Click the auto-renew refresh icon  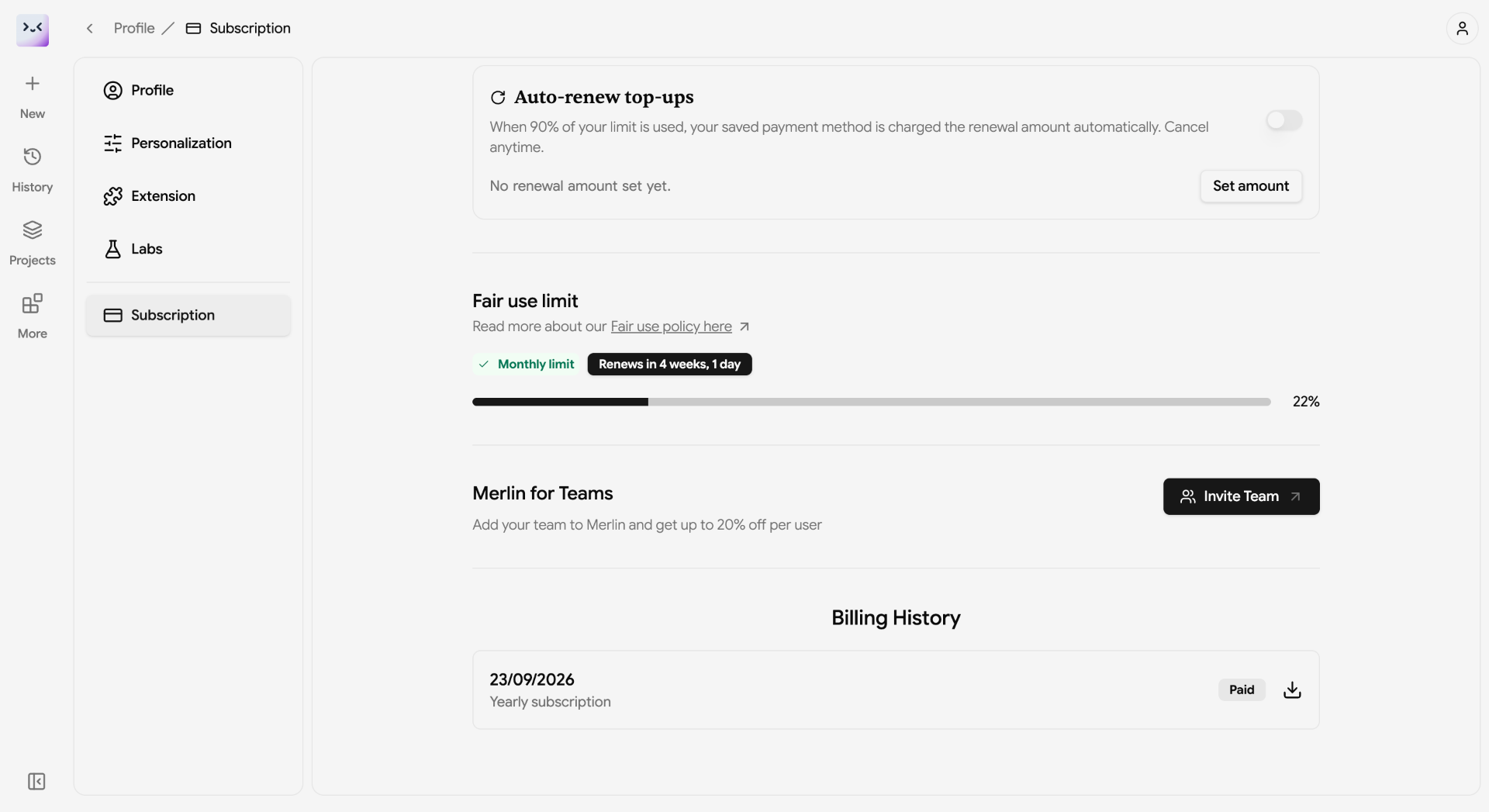[x=498, y=98]
